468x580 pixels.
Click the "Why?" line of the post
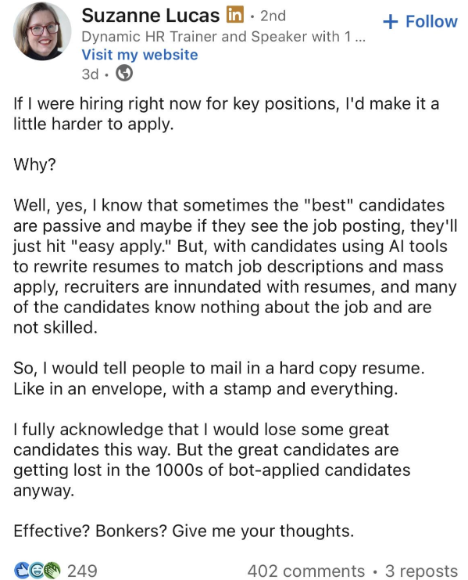(x=34, y=164)
